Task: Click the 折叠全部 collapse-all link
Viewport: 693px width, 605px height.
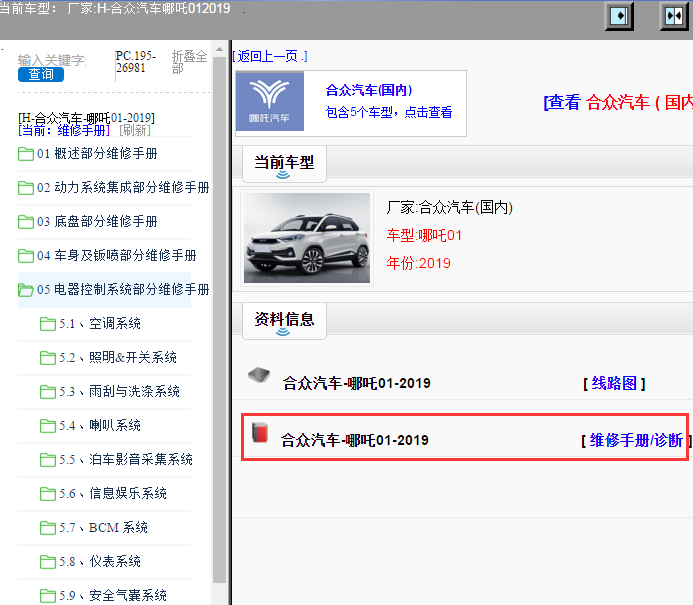Action: pyautogui.click(x=189, y=62)
